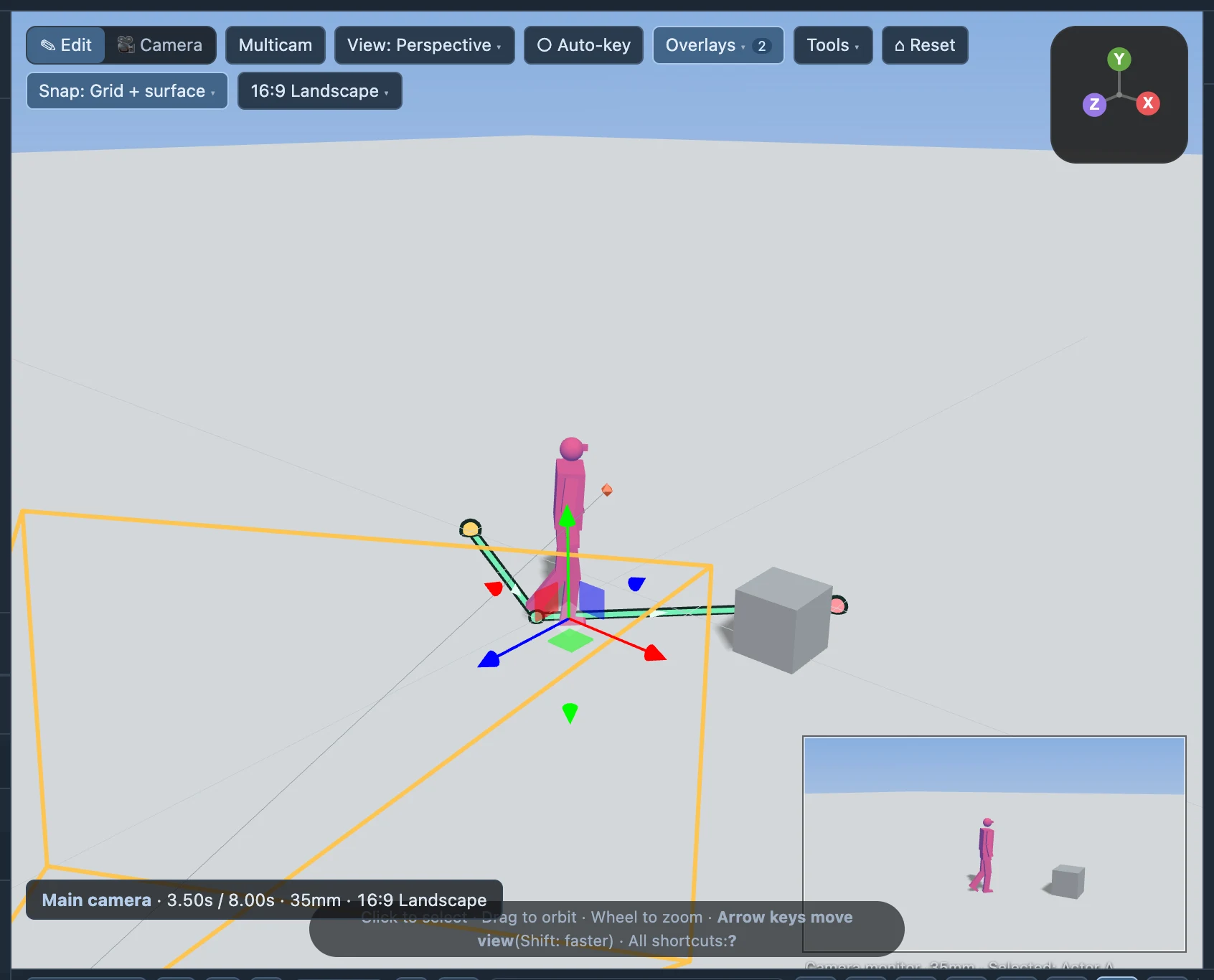Image resolution: width=1214 pixels, height=980 pixels.
Task: Select the gray cube prop
Action: (782, 620)
